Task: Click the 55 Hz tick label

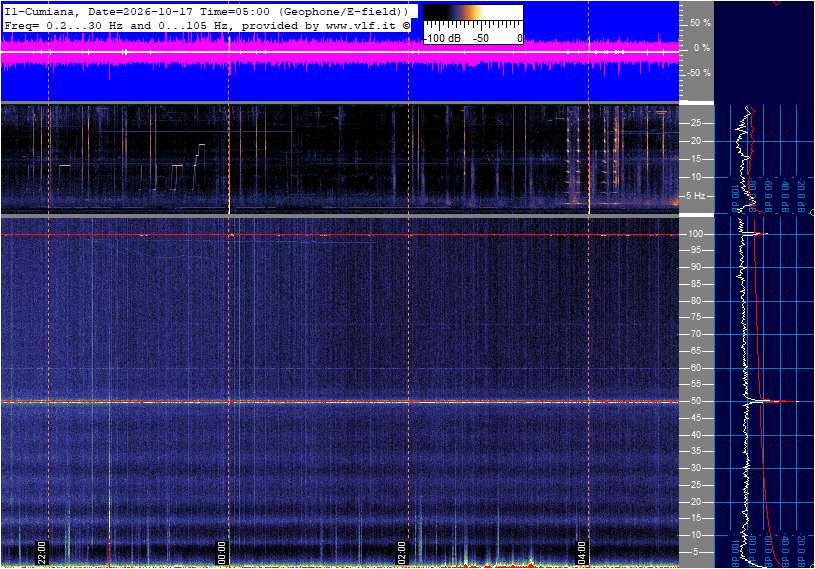Action: click(x=695, y=385)
